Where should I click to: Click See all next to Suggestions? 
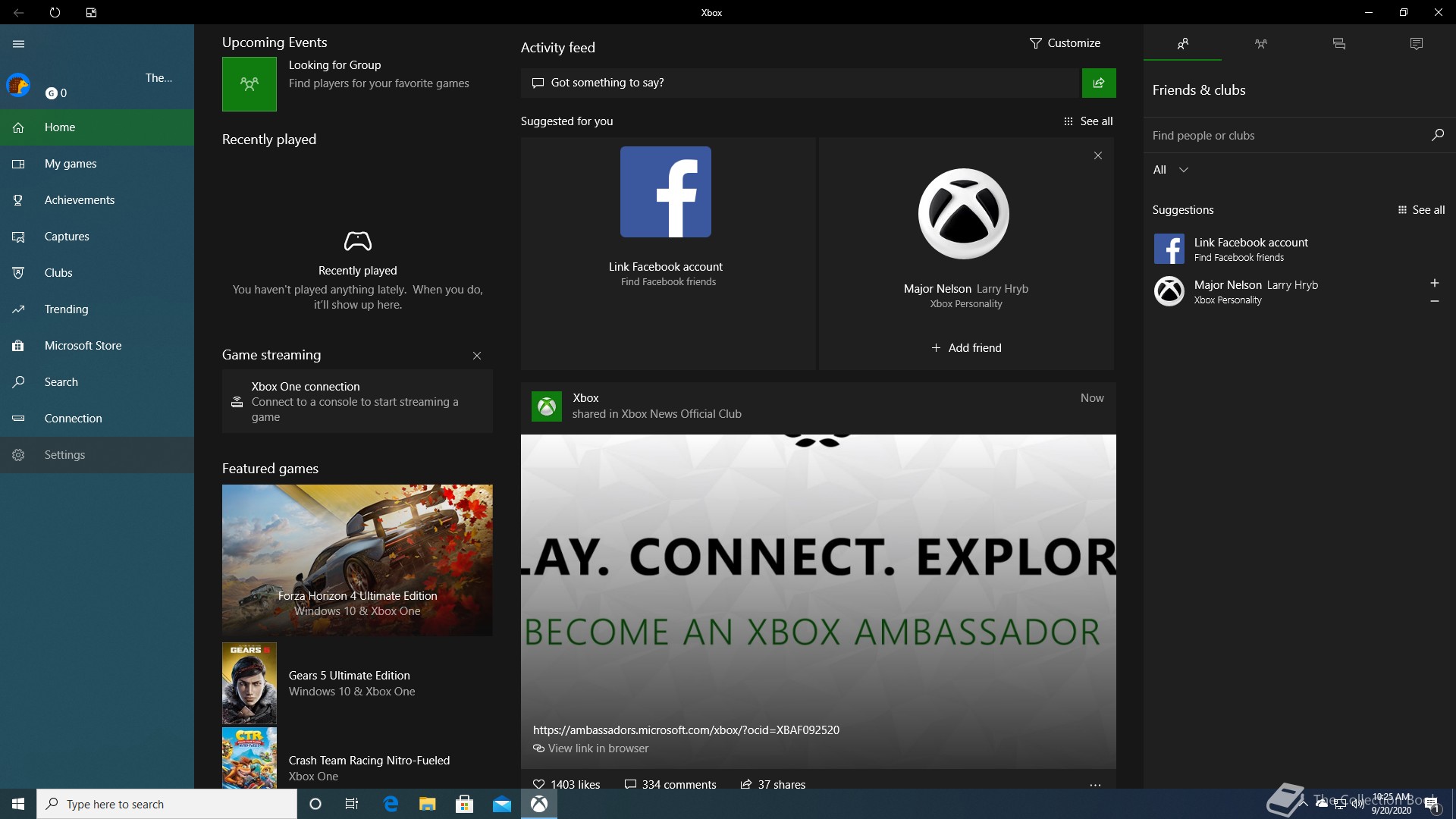(1421, 210)
